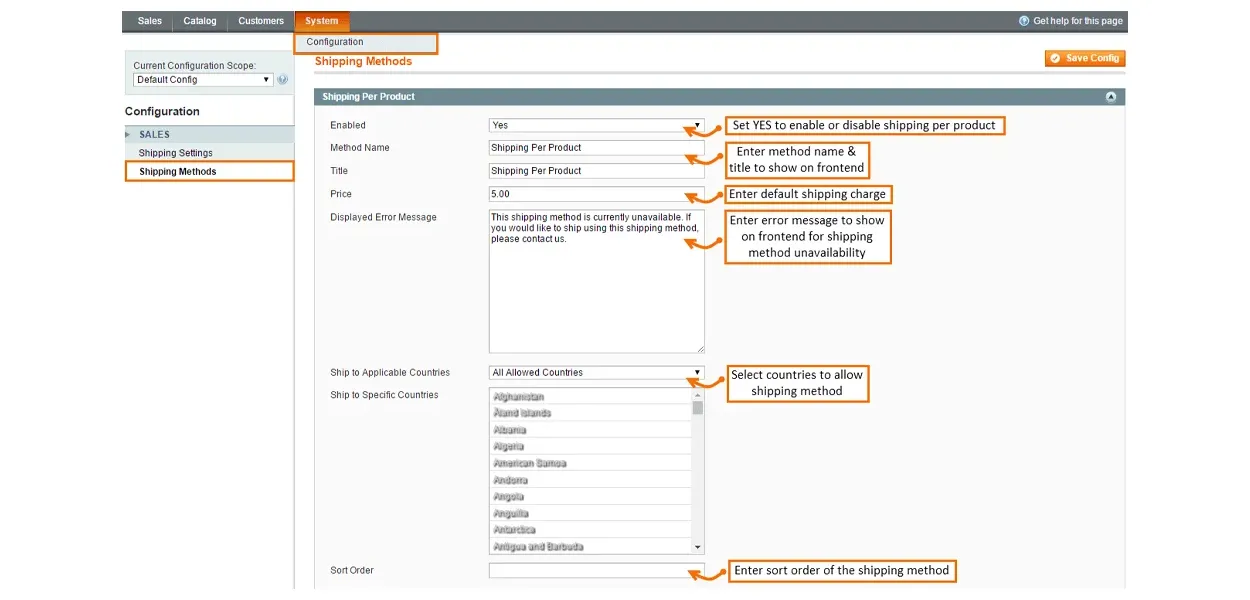Open the Catalog menu
The image size is (1250, 600).
click(x=200, y=21)
